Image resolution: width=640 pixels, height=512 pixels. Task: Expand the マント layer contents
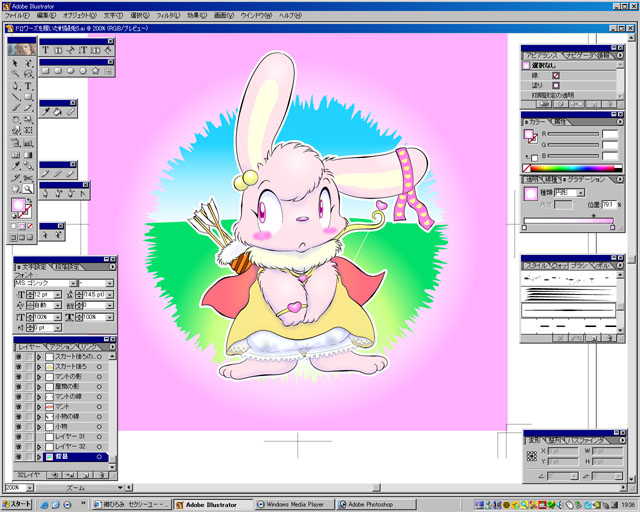point(39,407)
